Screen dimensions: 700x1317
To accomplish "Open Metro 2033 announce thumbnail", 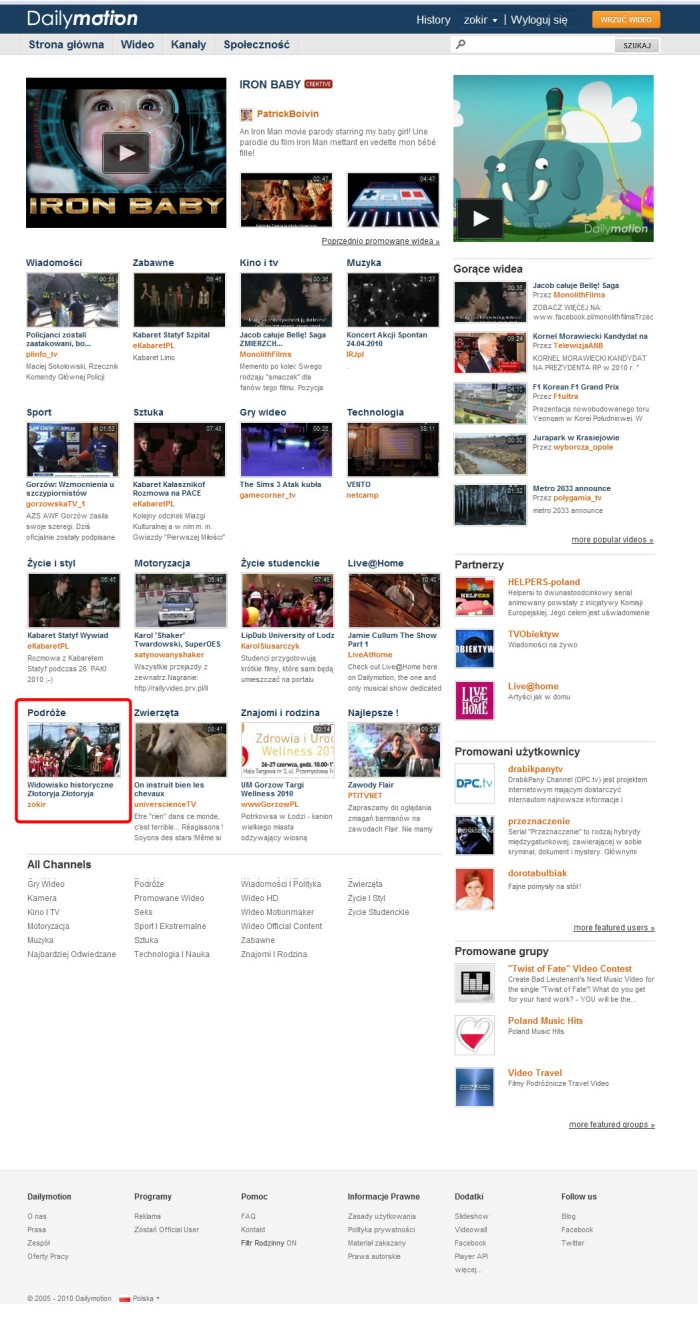I will pyautogui.click(x=489, y=505).
